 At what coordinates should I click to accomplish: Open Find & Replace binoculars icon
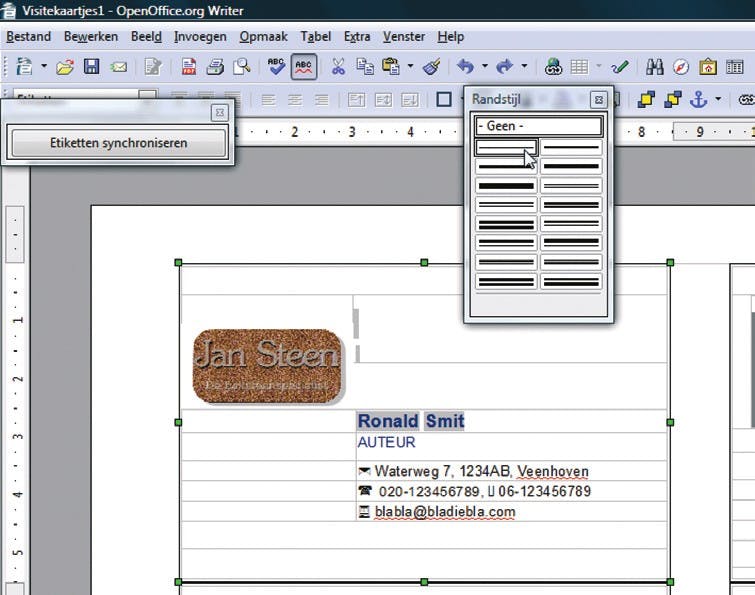pyautogui.click(x=655, y=67)
